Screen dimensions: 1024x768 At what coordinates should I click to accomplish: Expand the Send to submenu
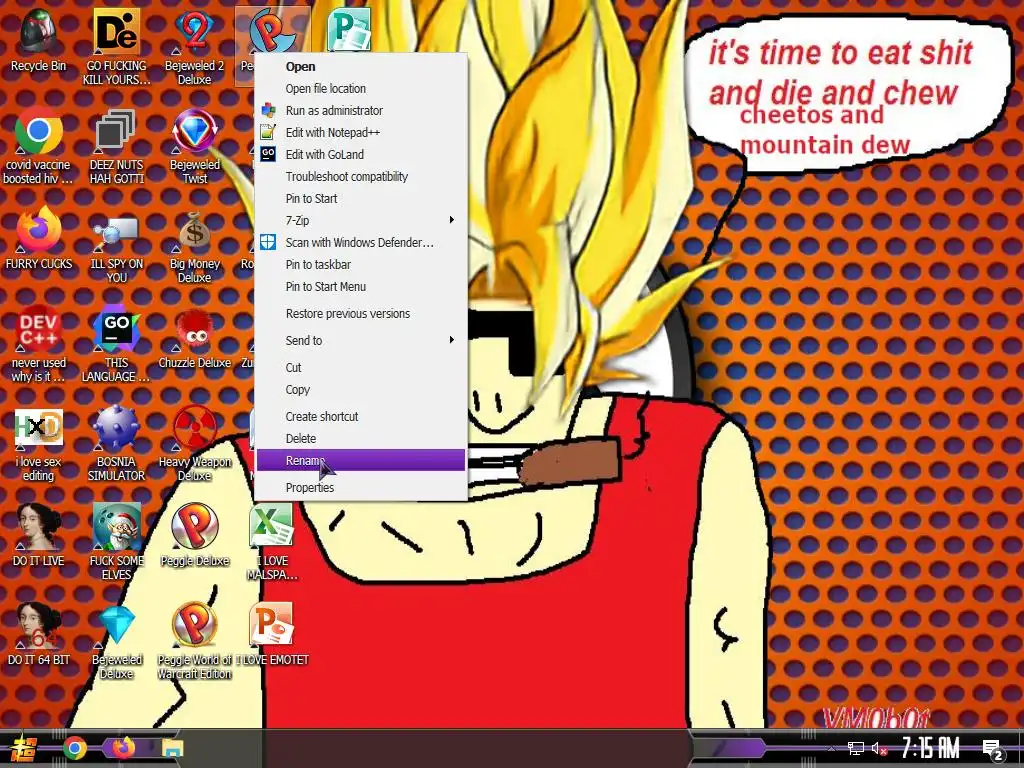(x=360, y=341)
